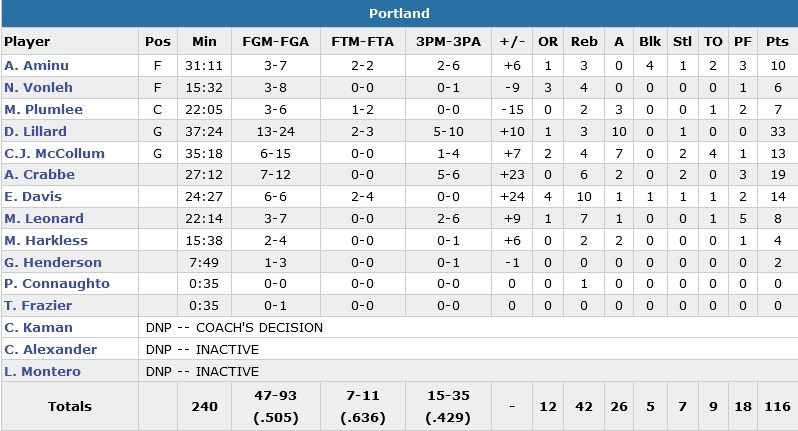Click P. Connaughton player name
Image resolution: width=798 pixels, height=431 pixels.
[x=56, y=284]
